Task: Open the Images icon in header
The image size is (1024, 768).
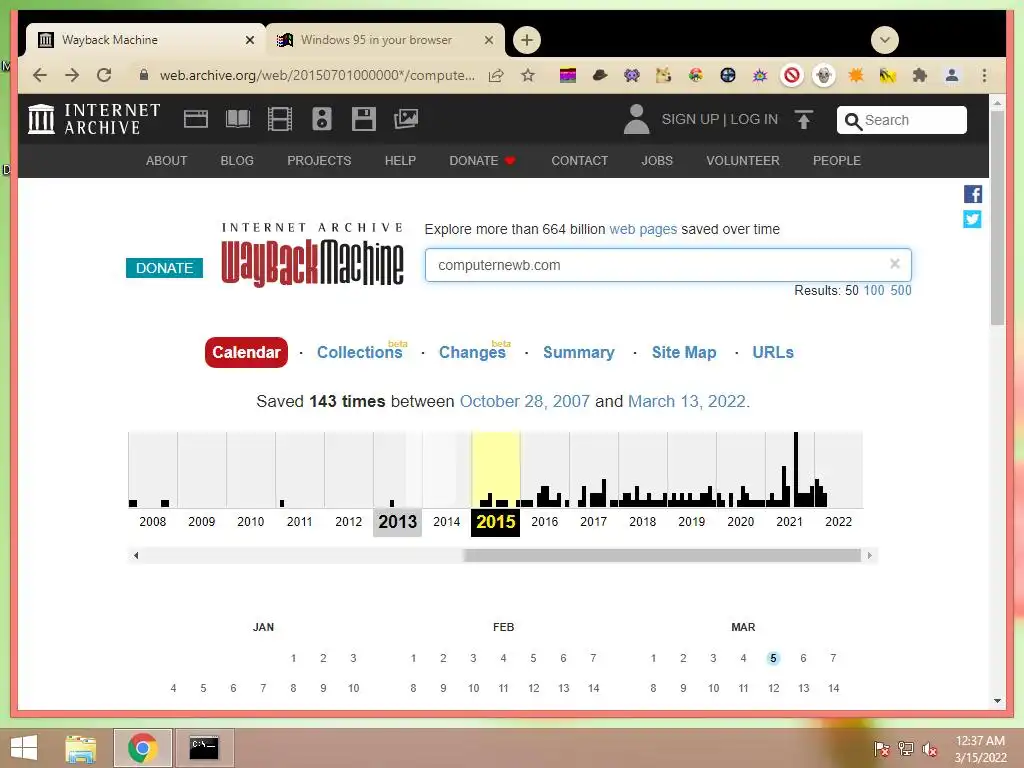Action: click(x=406, y=119)
